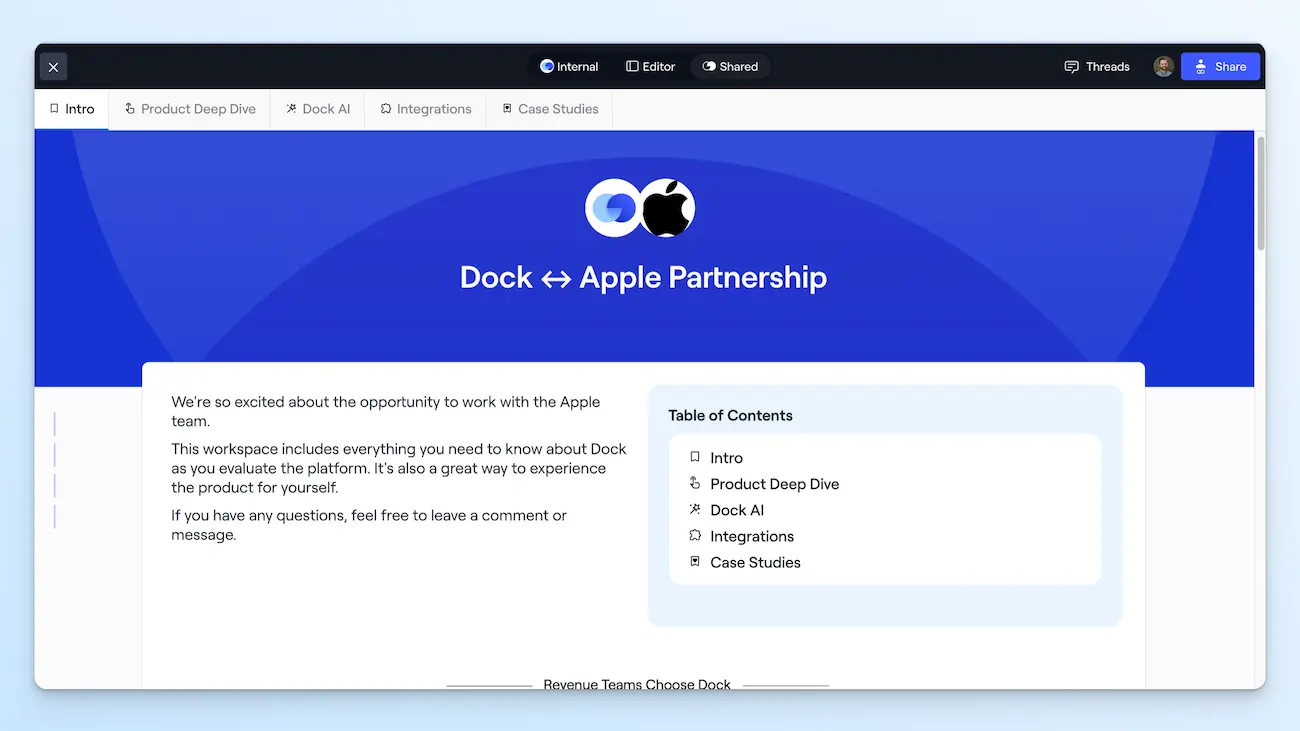This screenshot has width=1300, height=731.
Task: Click magic wand icon beside Dock AI in contents
Action: point(695,509)
